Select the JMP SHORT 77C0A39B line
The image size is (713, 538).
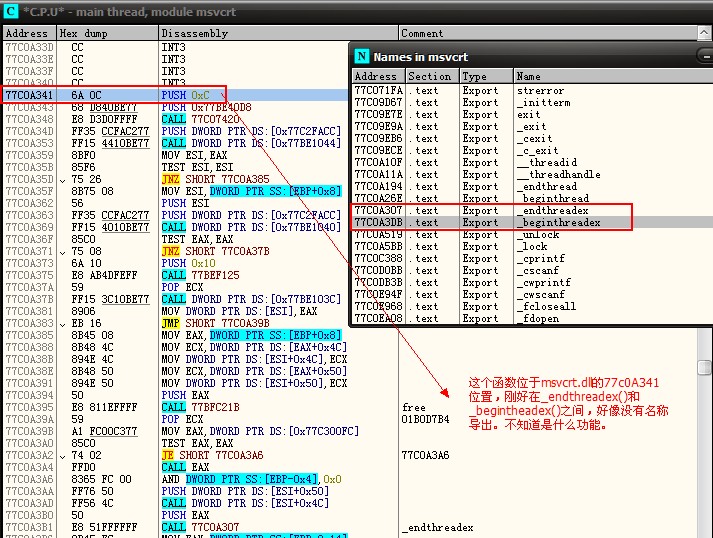click(216, 323)
